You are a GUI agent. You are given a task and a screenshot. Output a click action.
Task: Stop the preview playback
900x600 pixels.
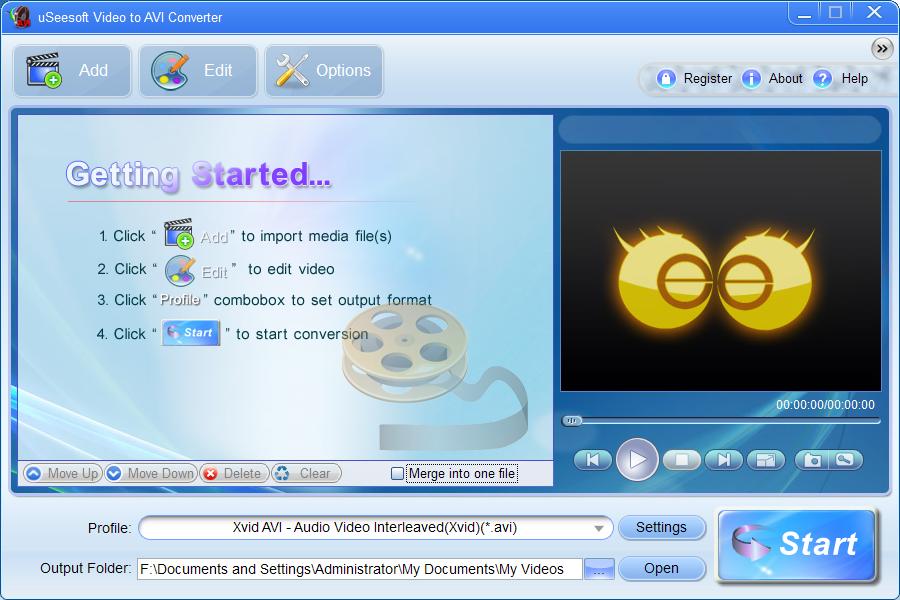coord(682,460)
